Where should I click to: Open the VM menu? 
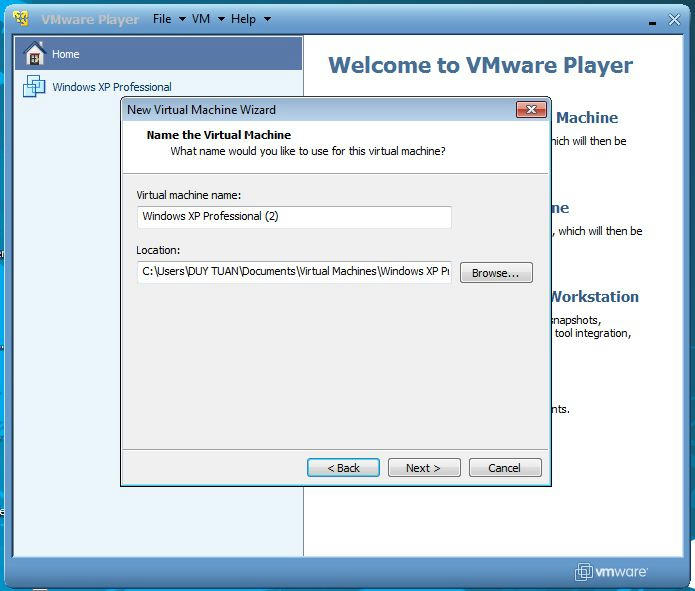(x=201, y=19)
